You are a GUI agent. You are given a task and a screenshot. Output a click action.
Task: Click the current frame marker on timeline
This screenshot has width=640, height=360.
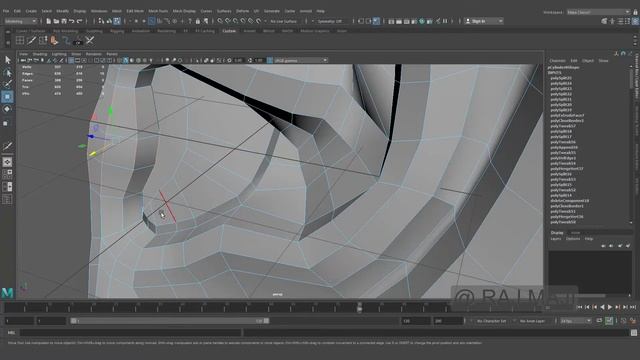click(360, 307)
